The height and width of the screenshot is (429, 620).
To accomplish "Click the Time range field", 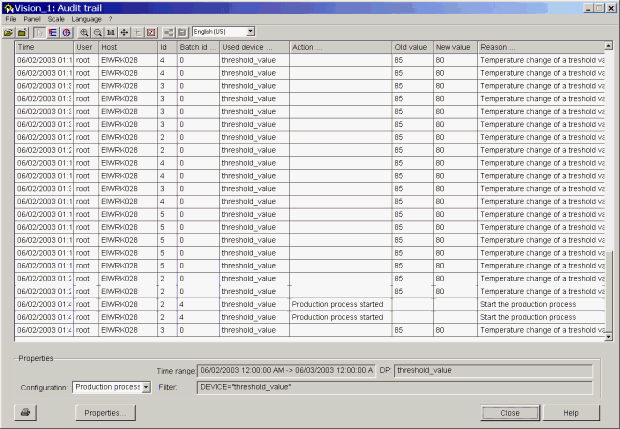I will [x=286, y=370].
